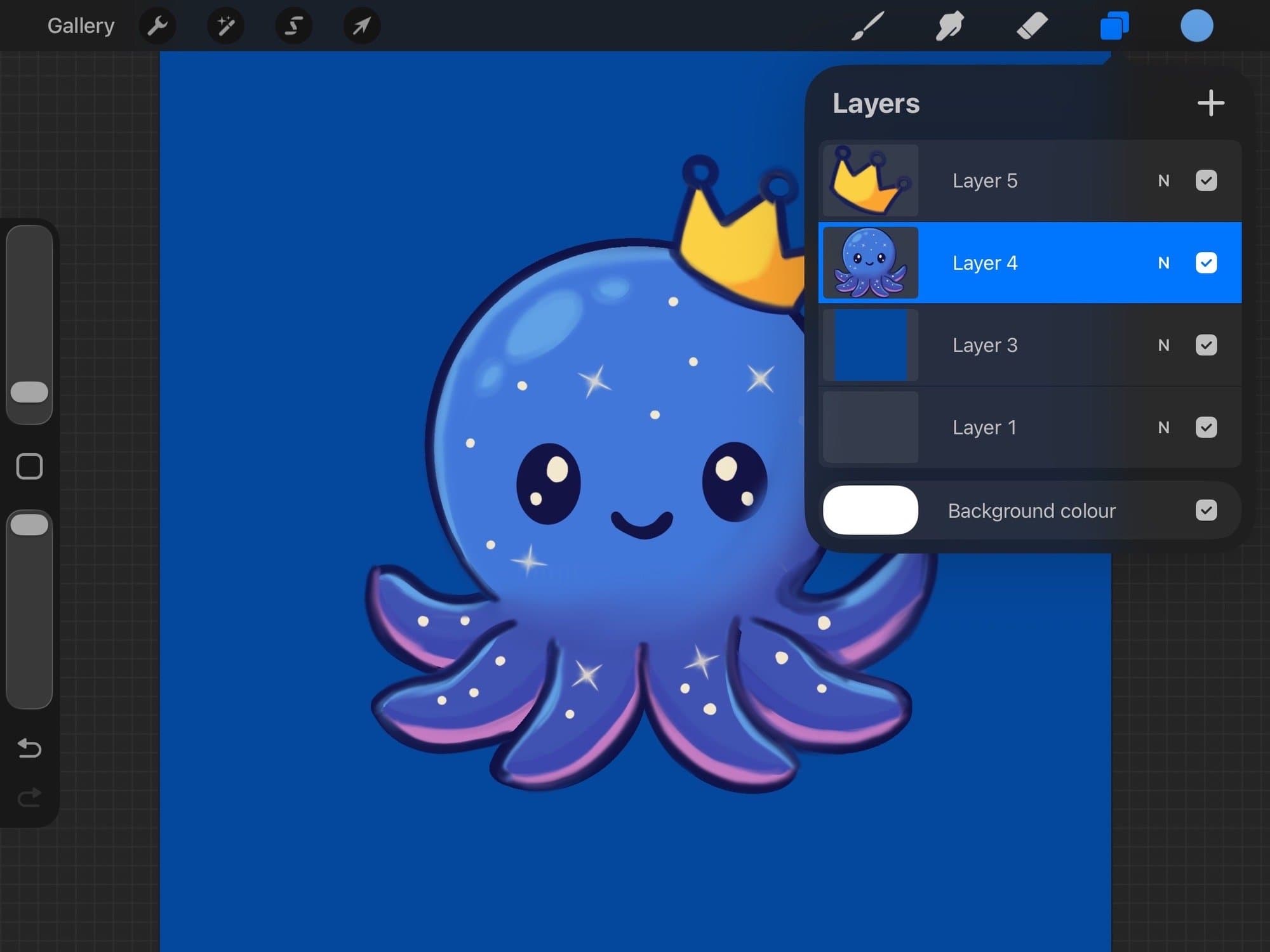
Task: Add a new layer with plus
Action: (x=1210, y=103)
